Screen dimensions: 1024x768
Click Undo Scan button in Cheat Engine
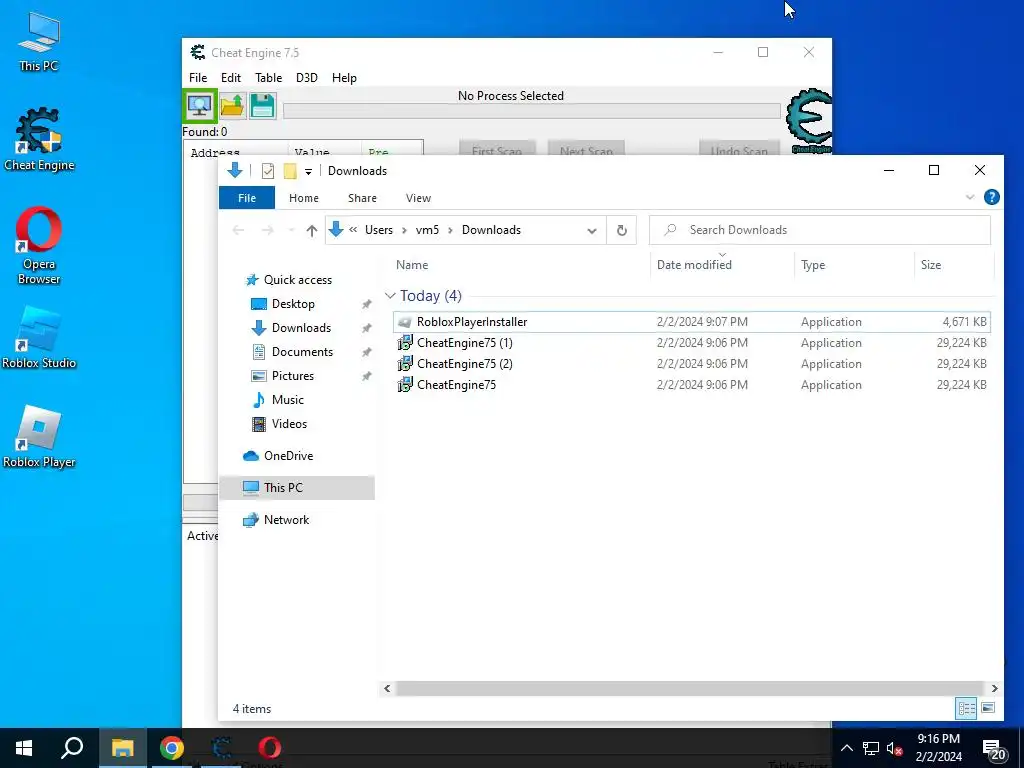(739, 148)
